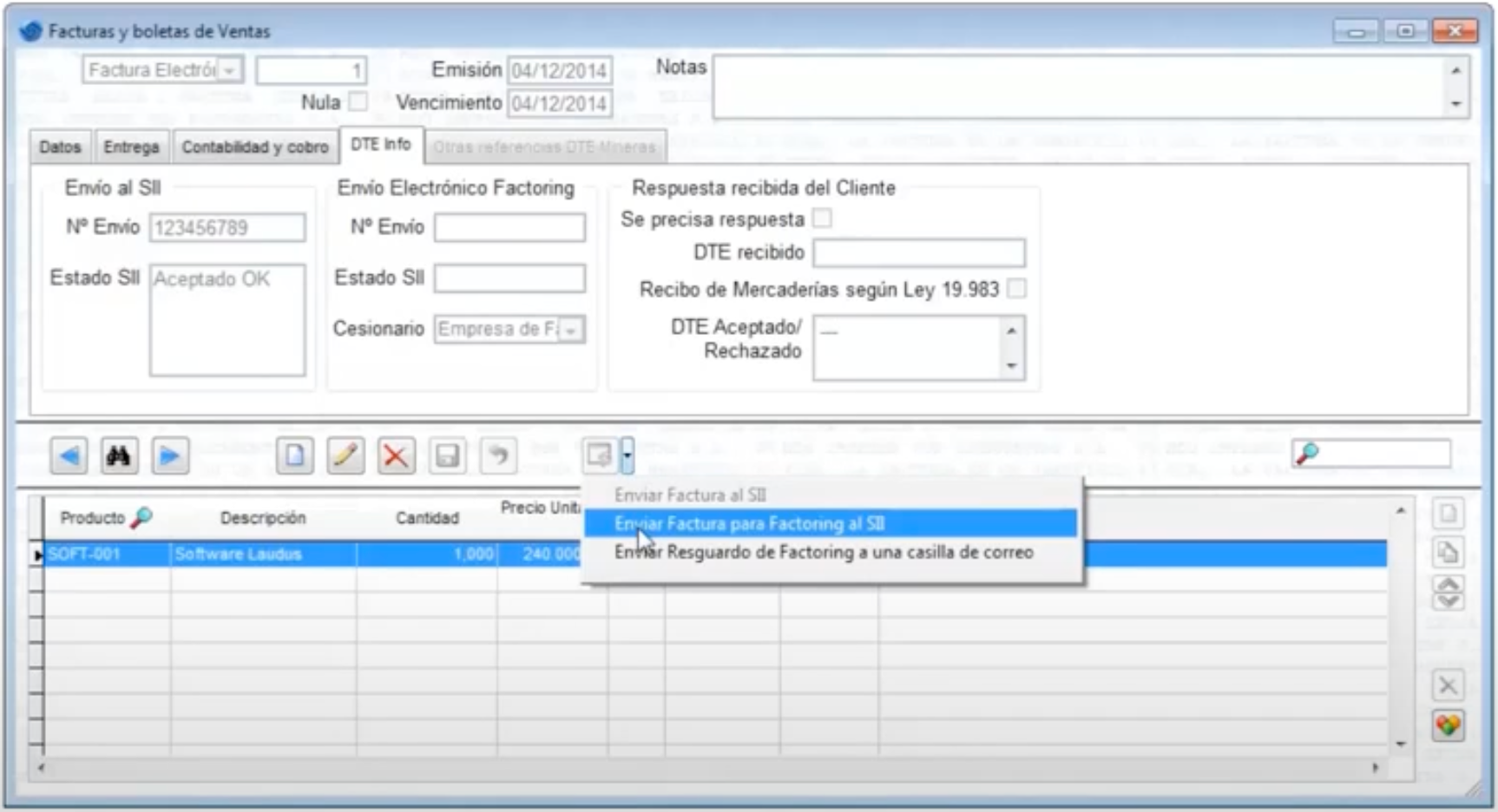Select Enviar Resguardo de Factoring a casilla
This screenshot has width=1498, height=812.
[831, 552]
